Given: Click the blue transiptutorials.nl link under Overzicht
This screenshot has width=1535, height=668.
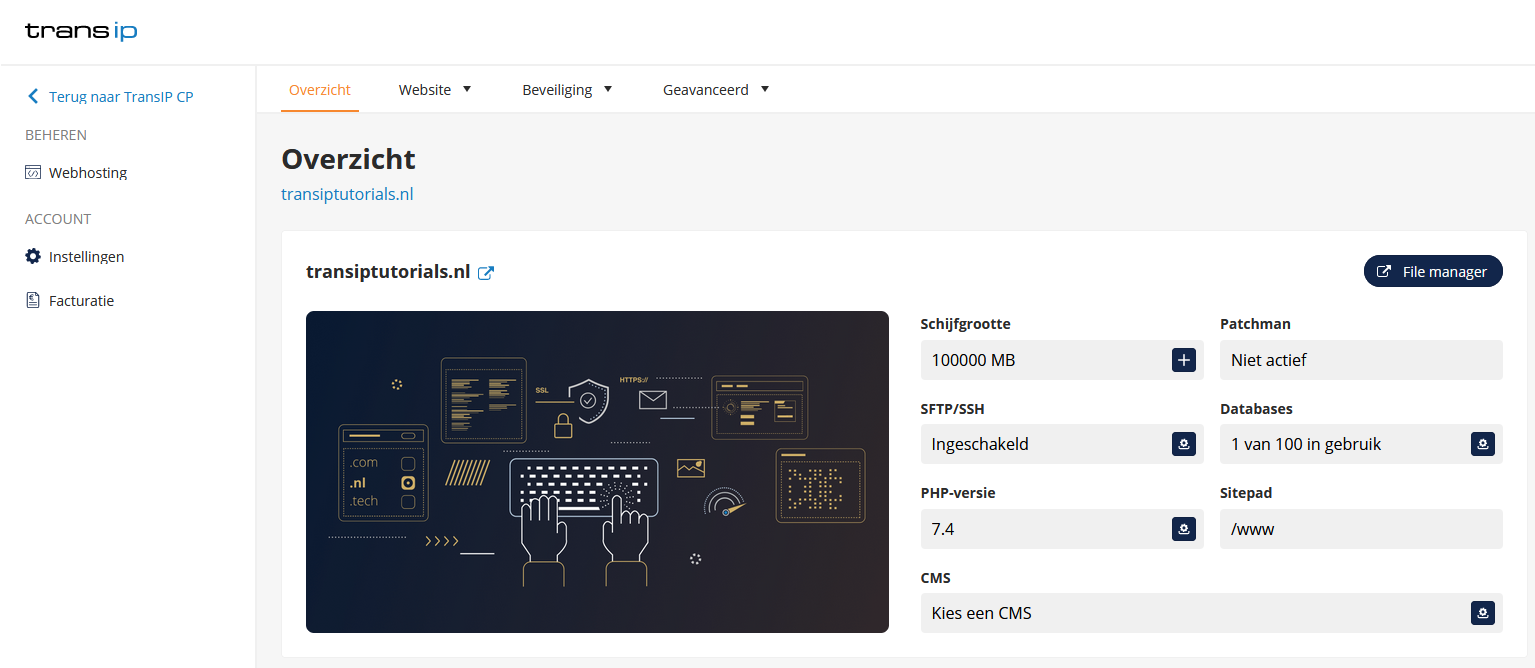Looking at the screenshot, I should tap(347, 194).
